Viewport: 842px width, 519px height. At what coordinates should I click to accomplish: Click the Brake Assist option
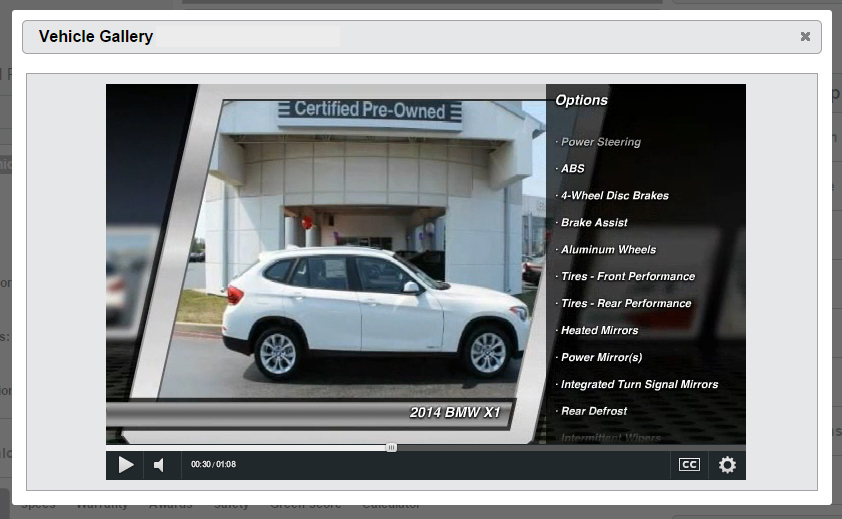tap(594, 222)
